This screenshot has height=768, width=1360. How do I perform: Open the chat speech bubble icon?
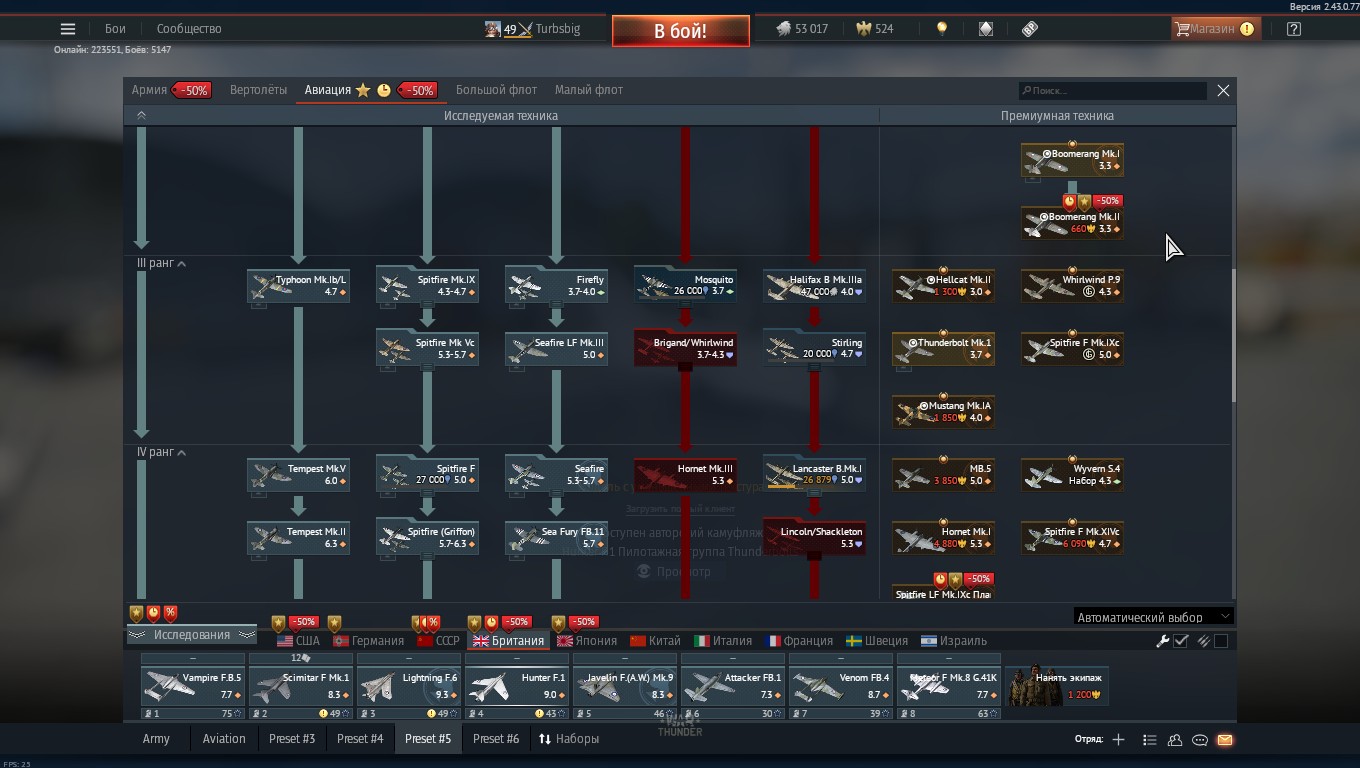click(x=1200, y=740)
